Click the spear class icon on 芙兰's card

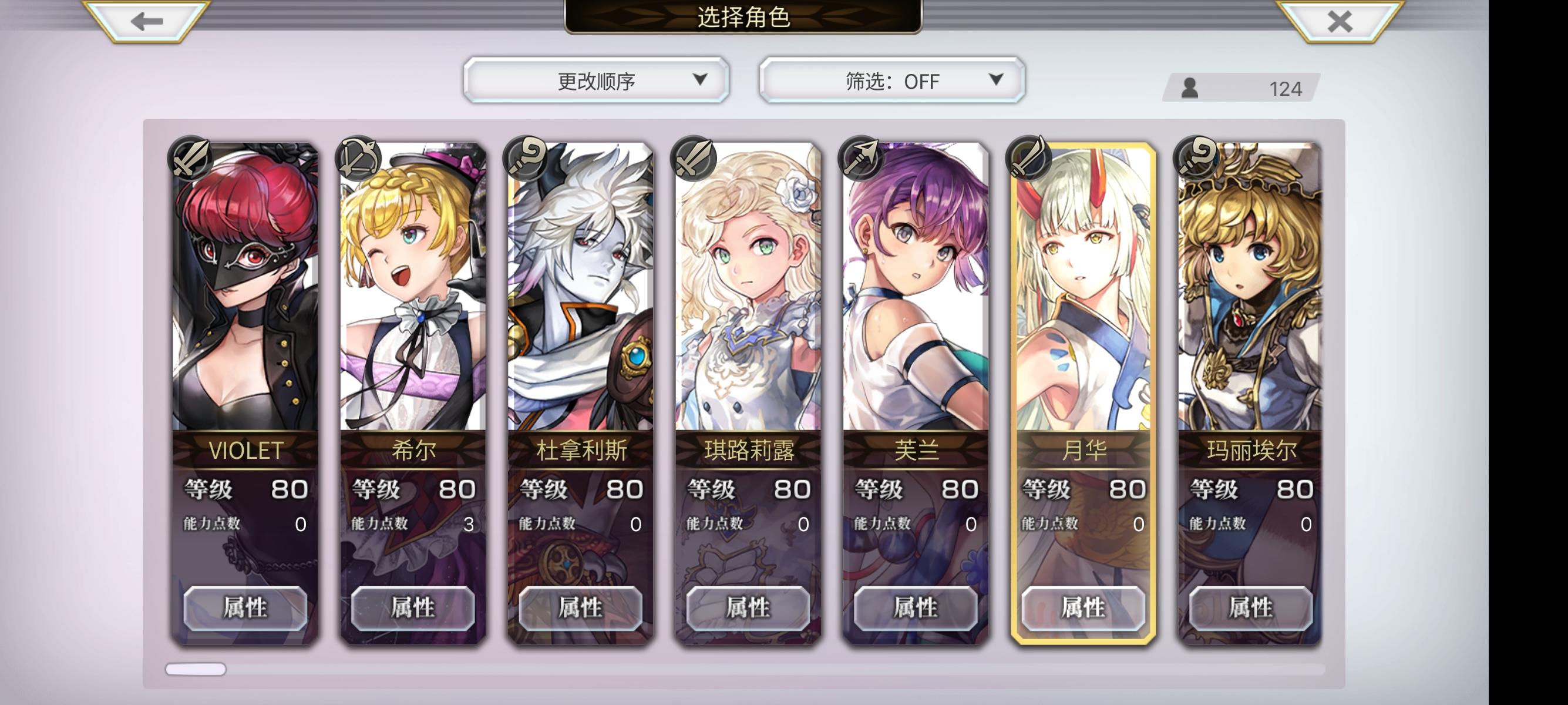[861, 158]
